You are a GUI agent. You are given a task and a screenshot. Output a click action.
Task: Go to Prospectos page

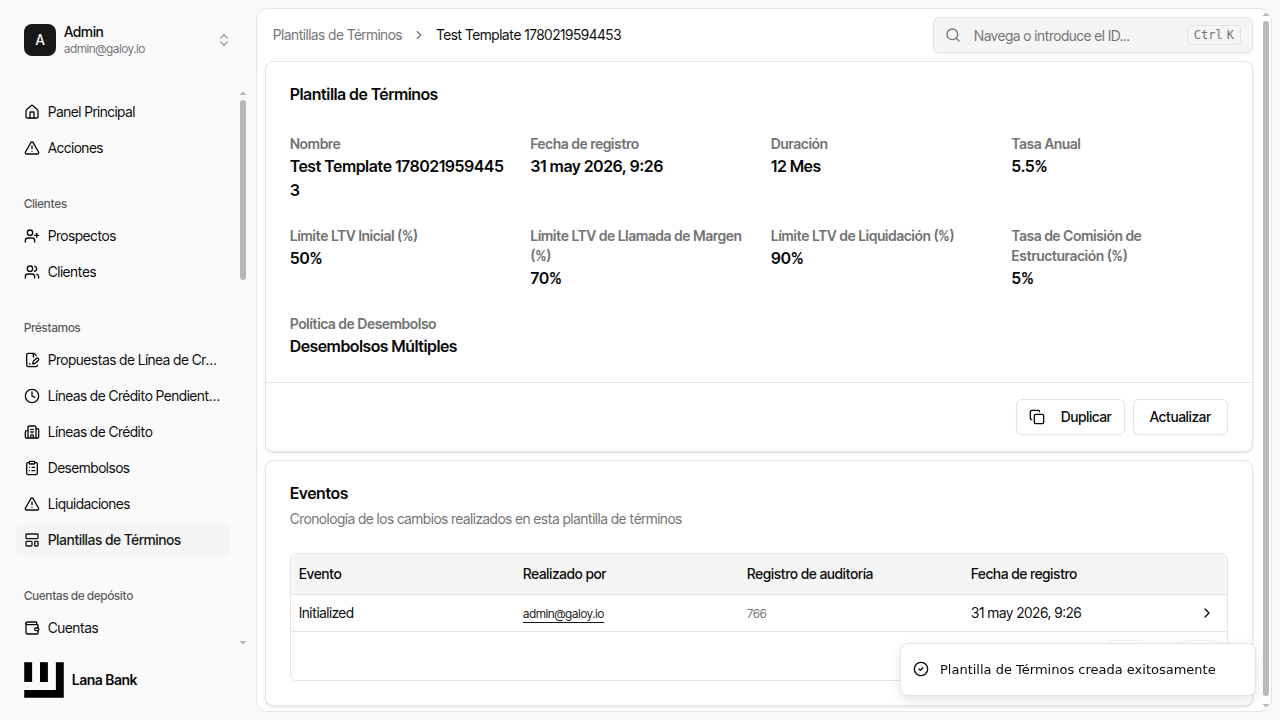pyautogui.click(x=123, y=236)
